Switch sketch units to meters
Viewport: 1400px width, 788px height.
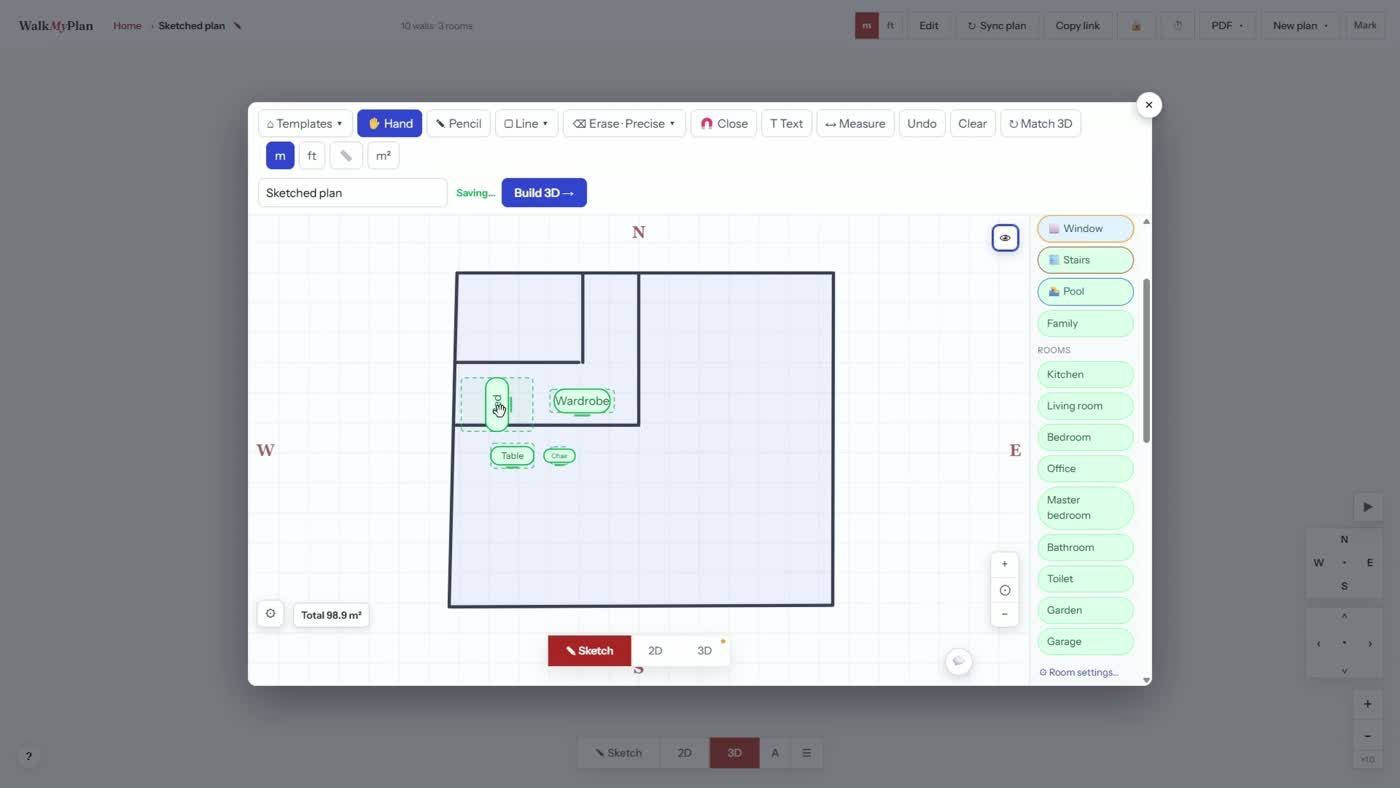pyautogui.click(x=280, y=156)
